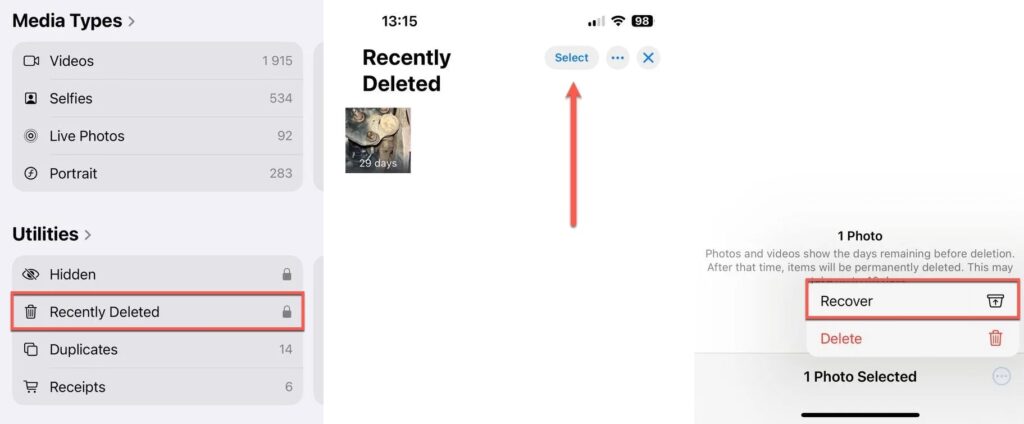
Task: Expand the Utilities section chevron
Action: 88,235
